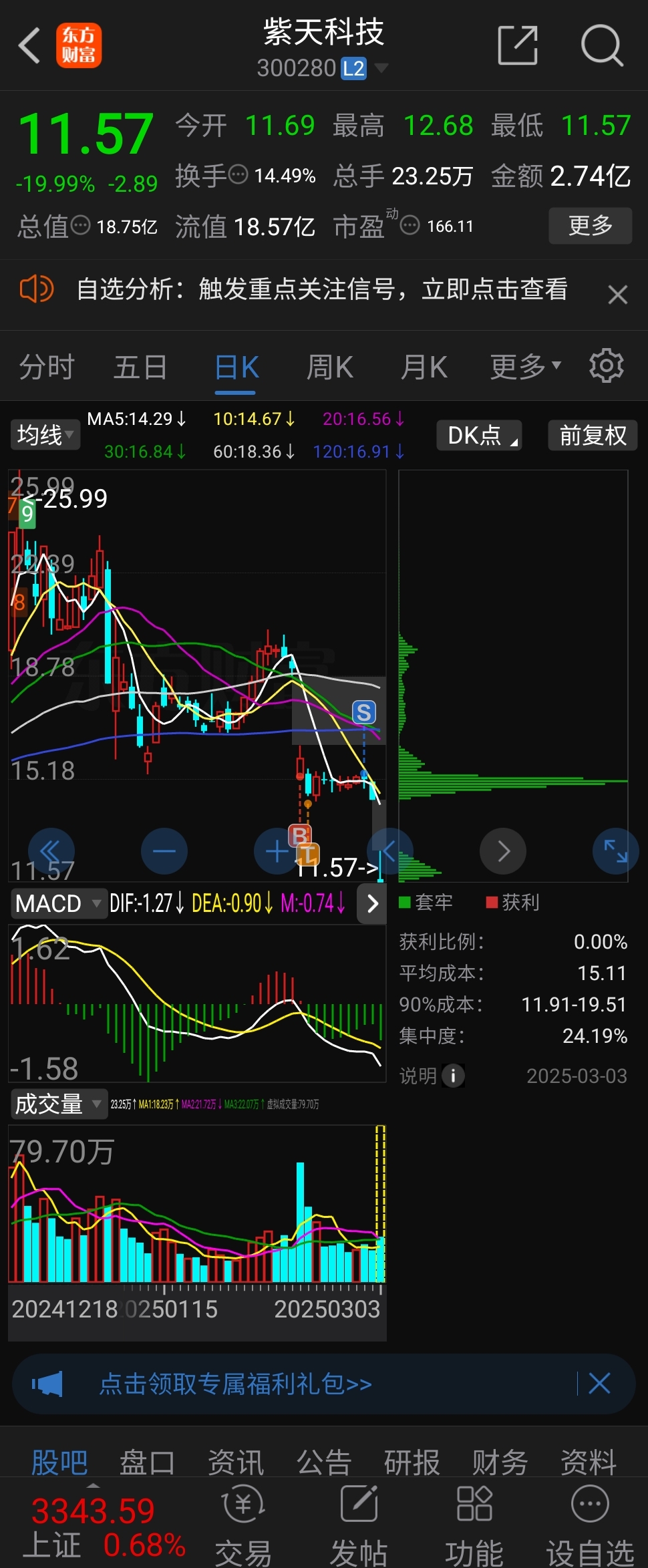Tap the T signal marker

tap(309, 854)
